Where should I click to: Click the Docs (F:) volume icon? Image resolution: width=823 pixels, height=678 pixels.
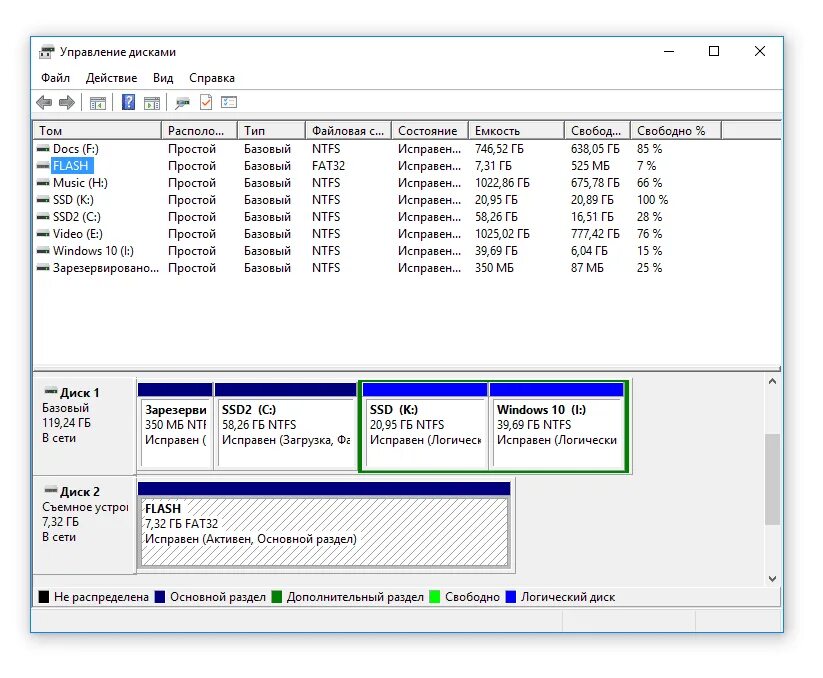[x=43, y=149]
